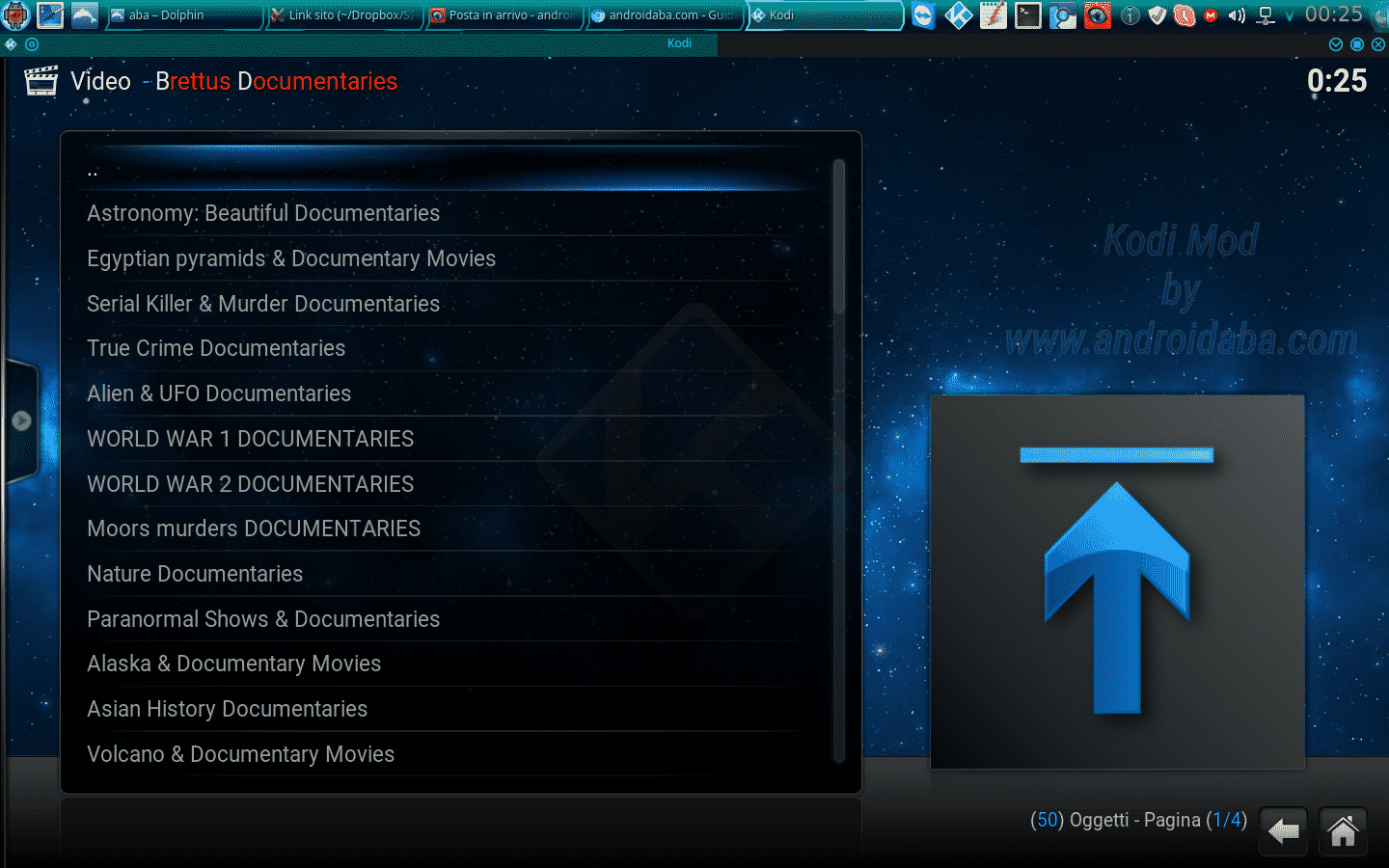The height and width of the screenshot is (868, 1389).
Task: Open the terminal launcher
Action: click(x=1028, y=15)
